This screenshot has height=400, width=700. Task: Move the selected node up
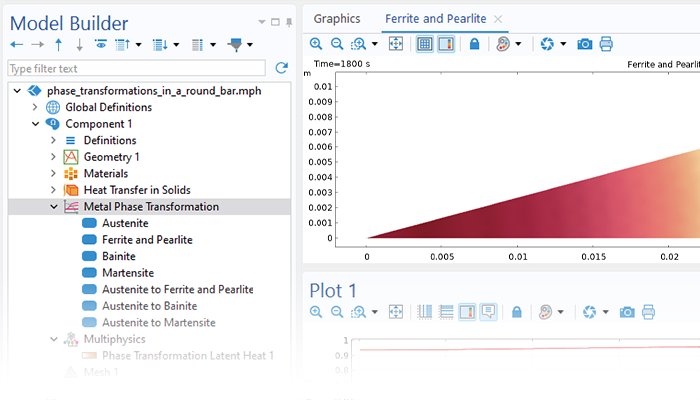[58, 44]
